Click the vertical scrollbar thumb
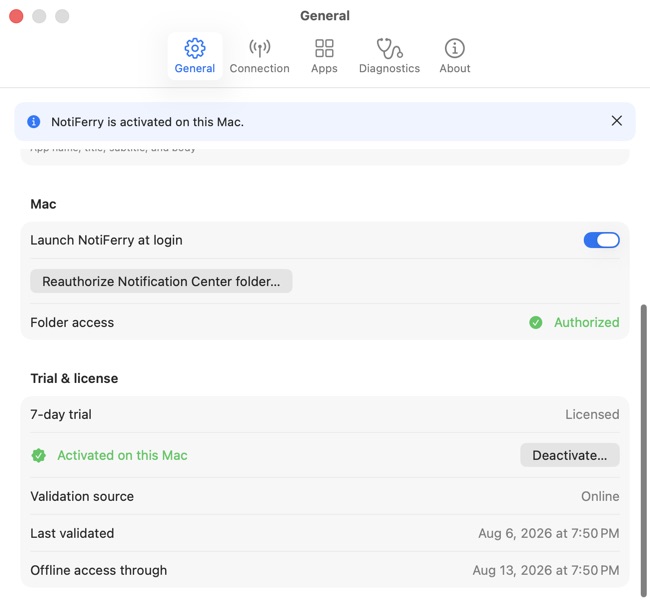 click(643, 451)
